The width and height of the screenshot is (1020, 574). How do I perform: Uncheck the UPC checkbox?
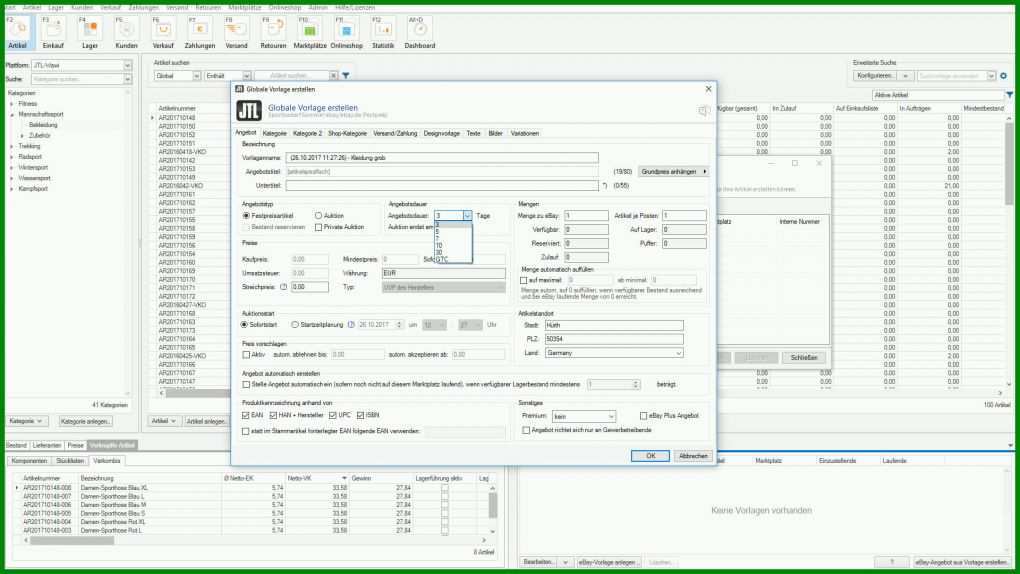tap(332, 415)
